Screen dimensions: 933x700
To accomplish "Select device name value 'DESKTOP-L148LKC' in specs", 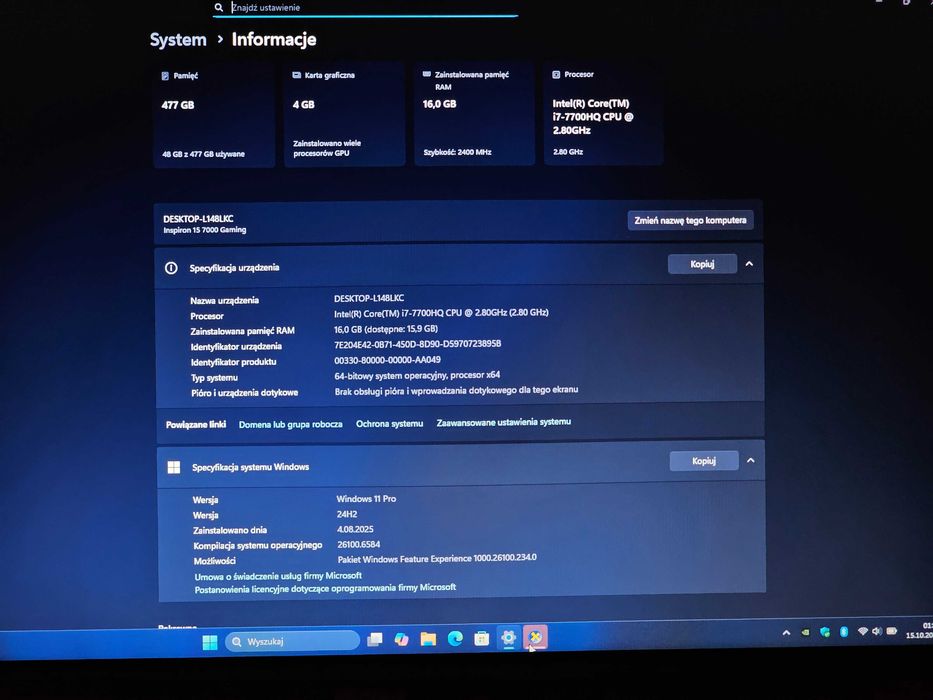I will [369, 298].
